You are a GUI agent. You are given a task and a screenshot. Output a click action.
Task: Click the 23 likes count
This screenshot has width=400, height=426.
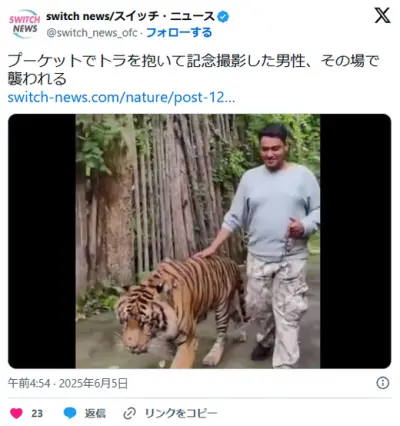point(37,414)
